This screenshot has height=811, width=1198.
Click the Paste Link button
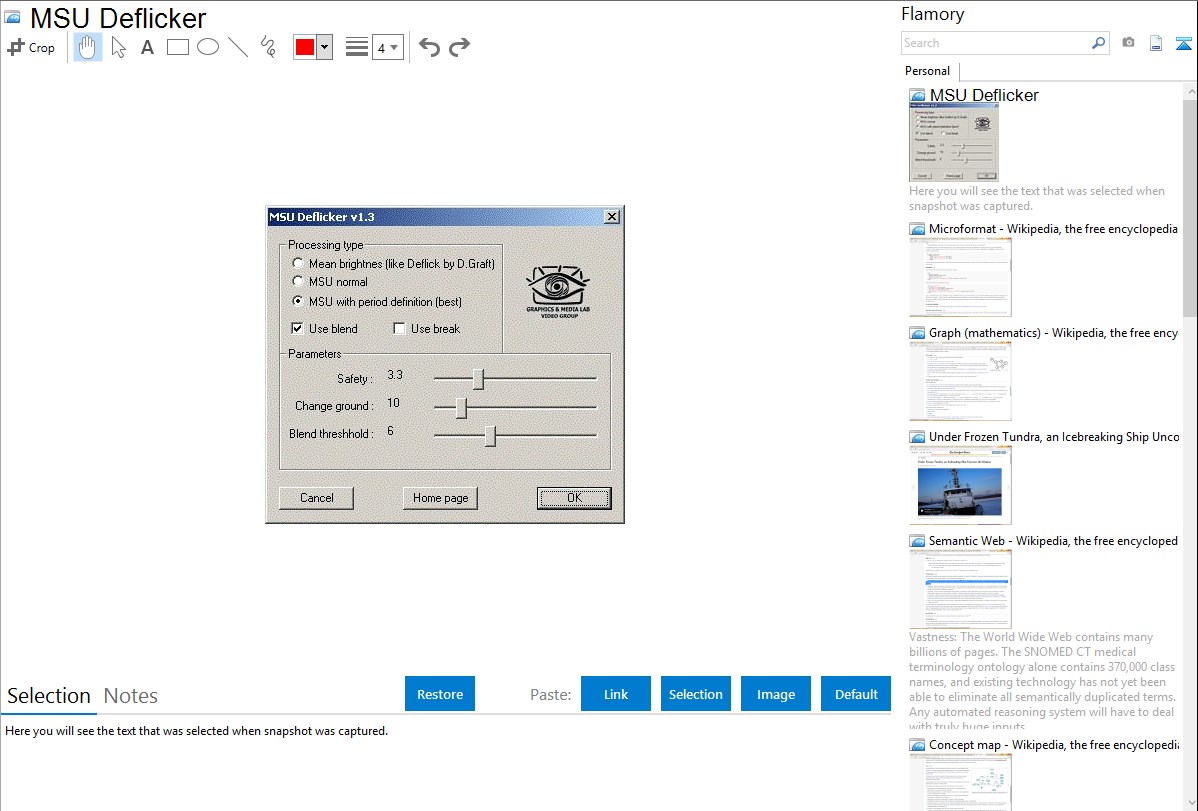pyautogui.click(x=616, y=694)
